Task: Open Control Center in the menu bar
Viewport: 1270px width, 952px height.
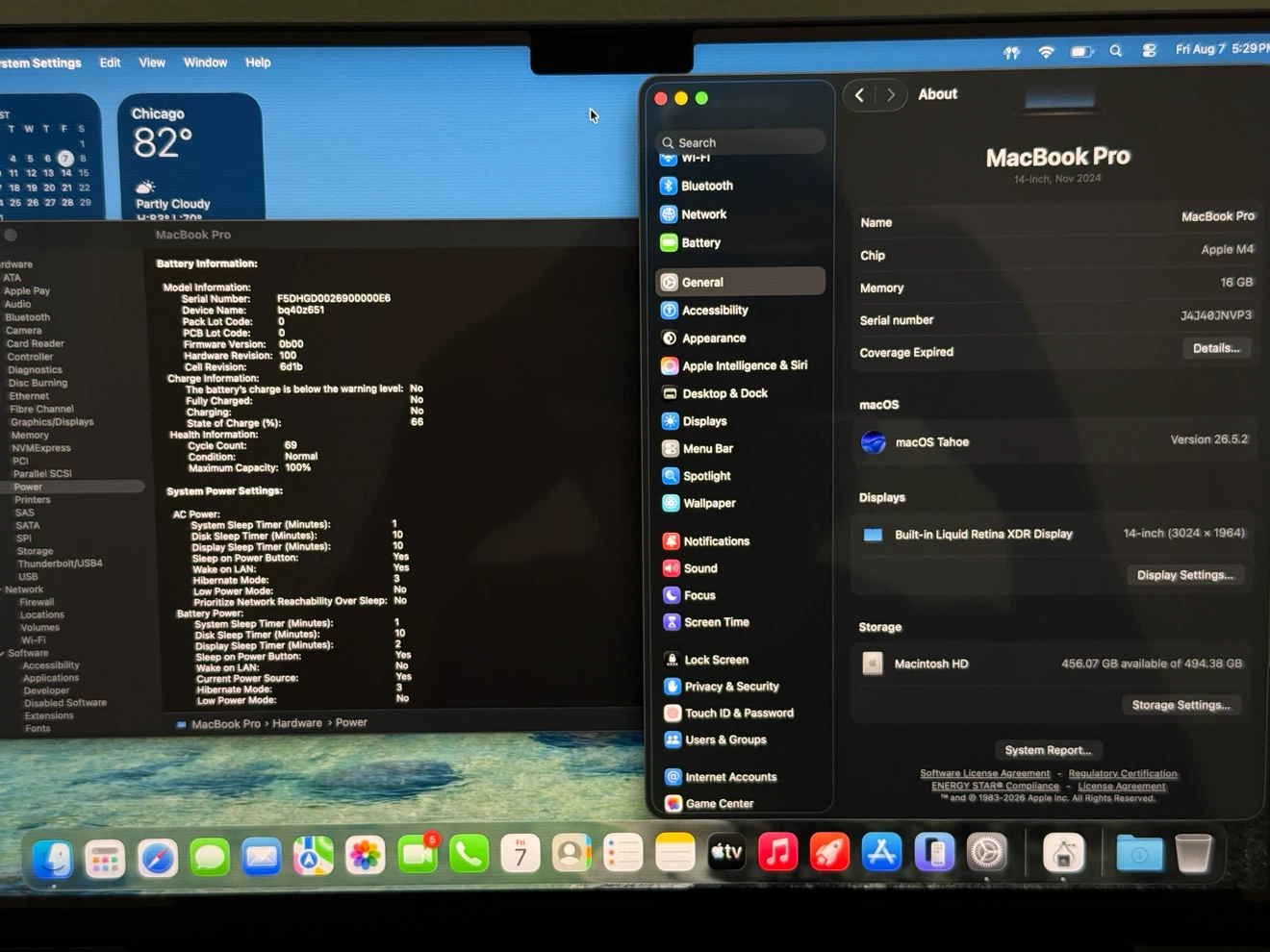Action: pyautogui.click(x=1150, y=50)
